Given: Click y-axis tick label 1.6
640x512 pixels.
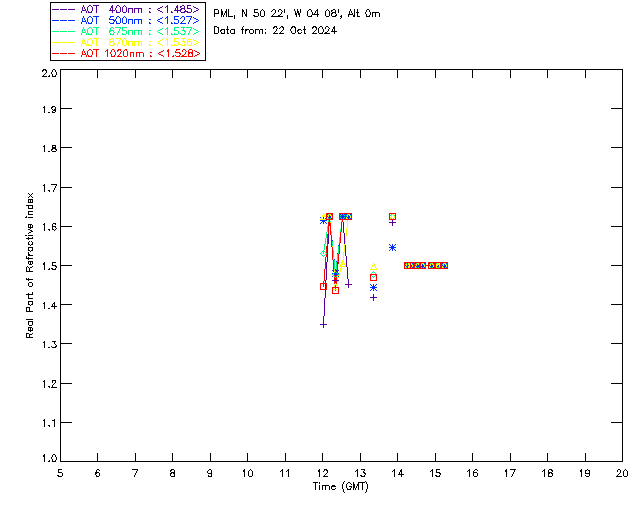Looking at the screenshot, I should [49, 227].
